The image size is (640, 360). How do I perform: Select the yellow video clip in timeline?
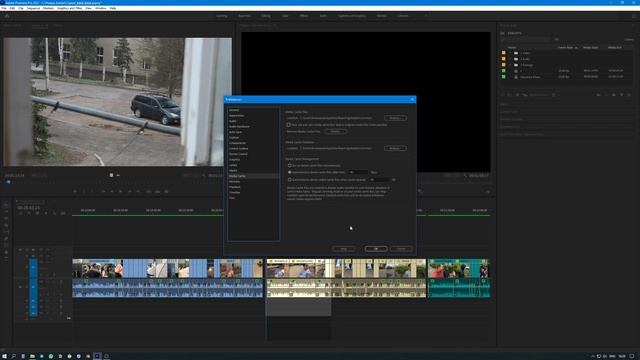point(346,269)
